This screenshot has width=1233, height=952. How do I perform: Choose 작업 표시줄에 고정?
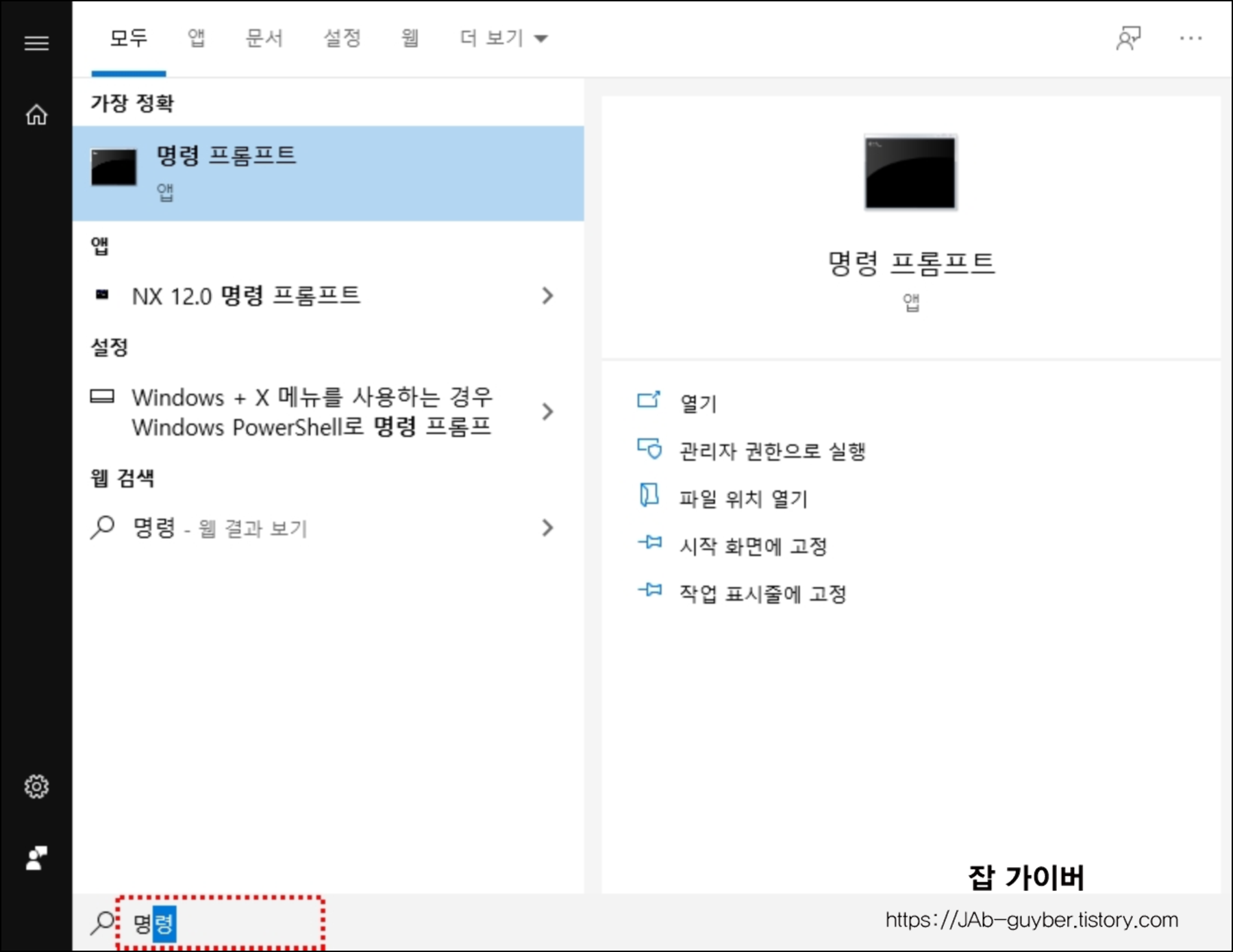[x=762, y=593]
